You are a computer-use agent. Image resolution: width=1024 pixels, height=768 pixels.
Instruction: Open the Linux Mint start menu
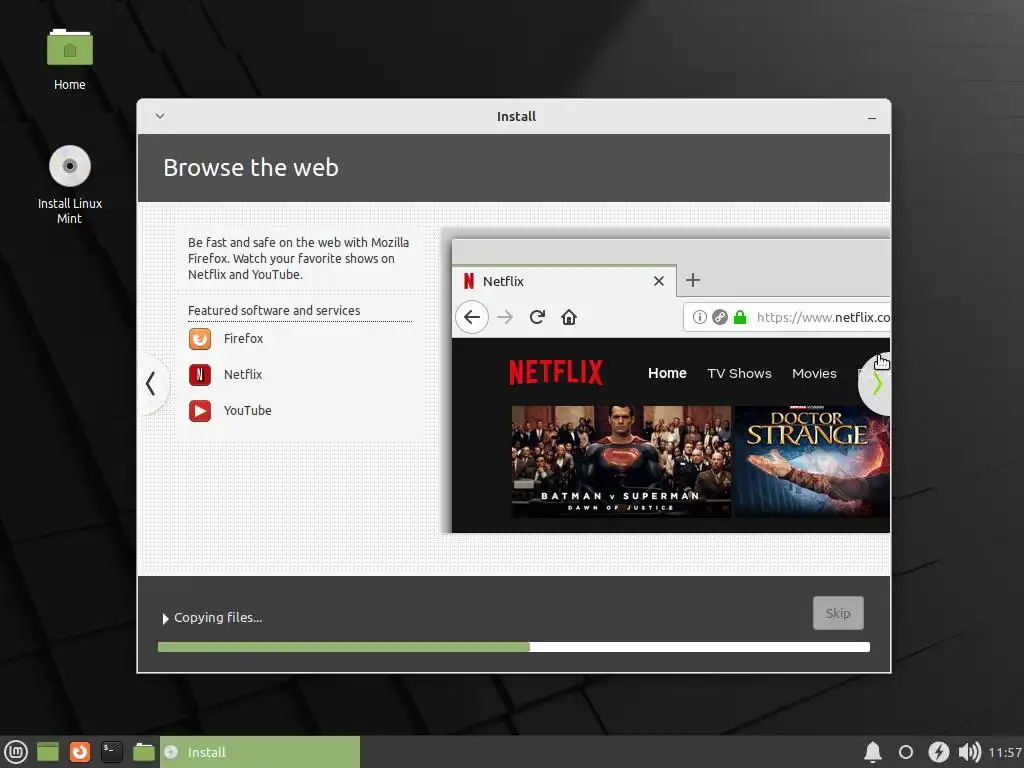(16, 752)
